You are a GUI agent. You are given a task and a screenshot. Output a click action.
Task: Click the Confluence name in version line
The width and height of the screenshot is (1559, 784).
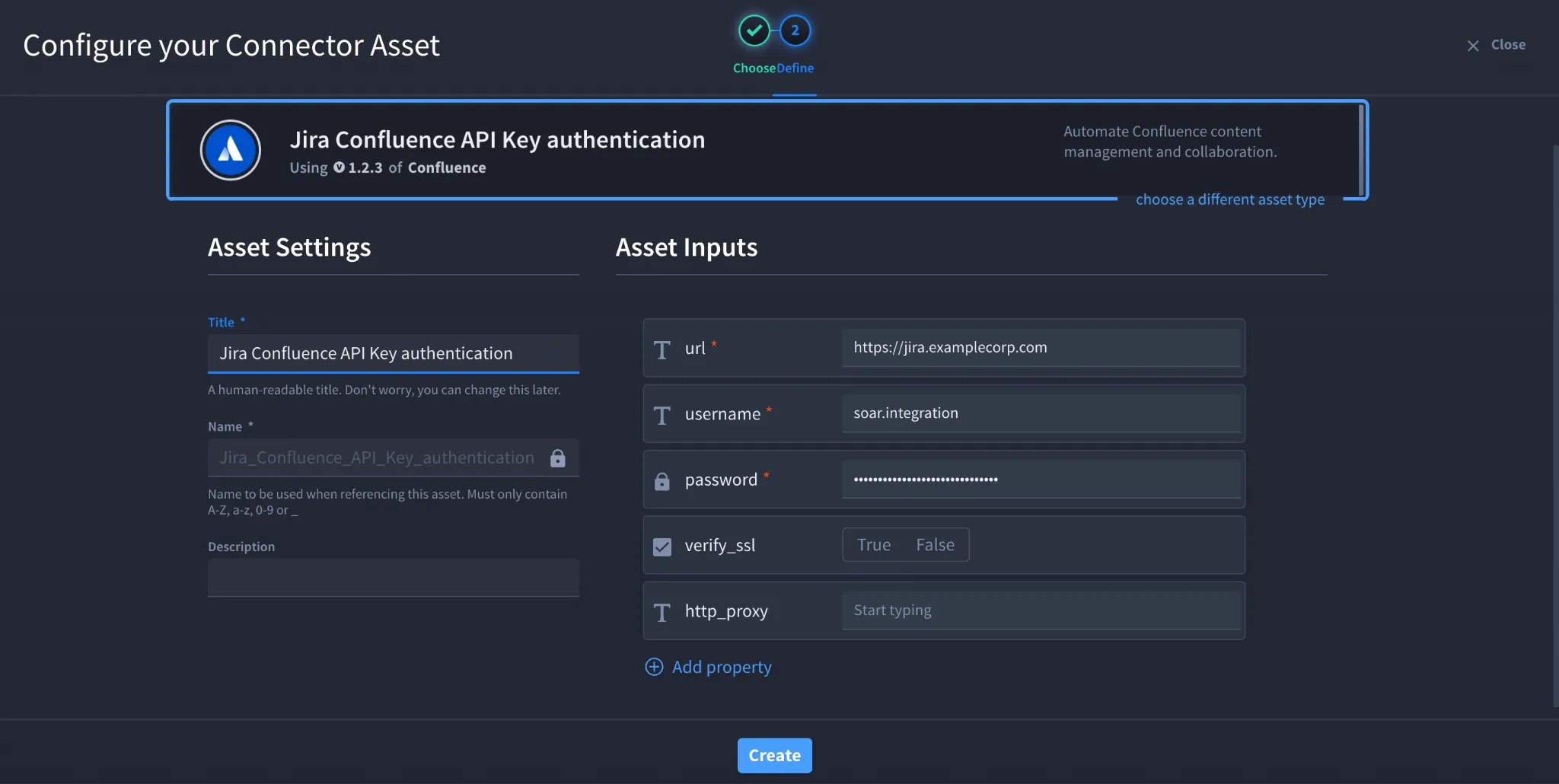coord(447,167)
